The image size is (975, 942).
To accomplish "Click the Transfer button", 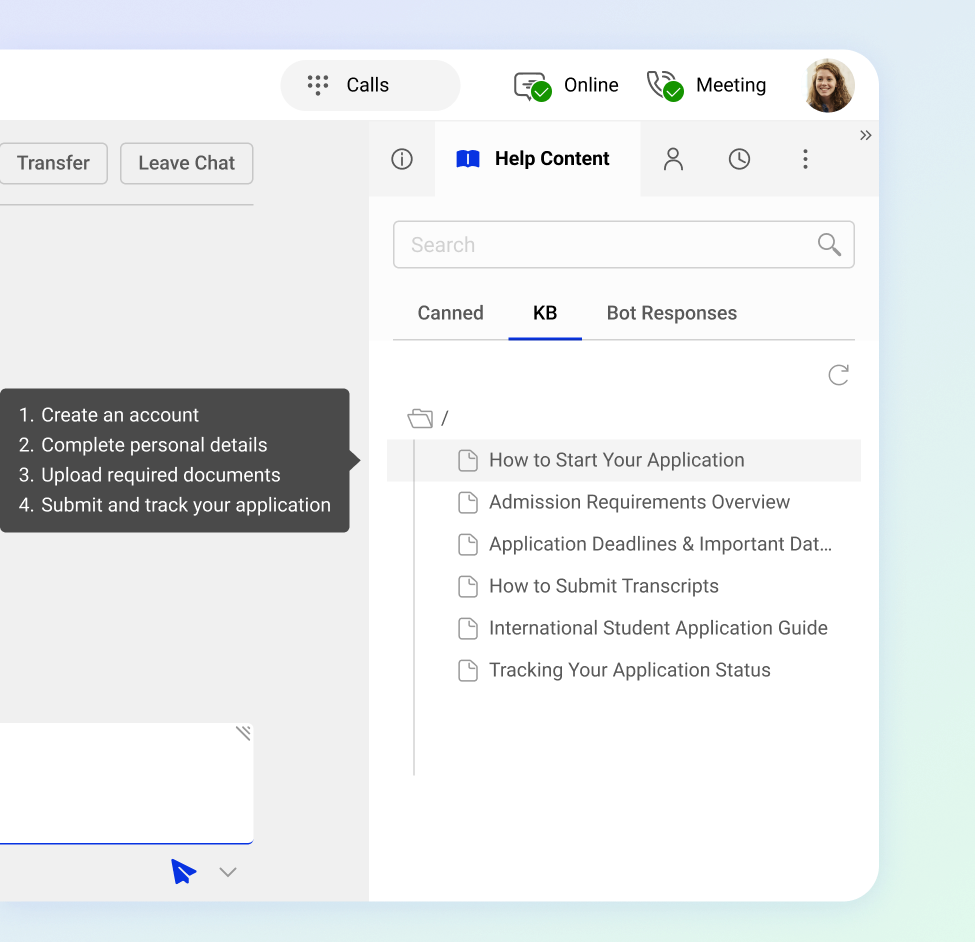I will pyautogui.click(x=53, y=163).
